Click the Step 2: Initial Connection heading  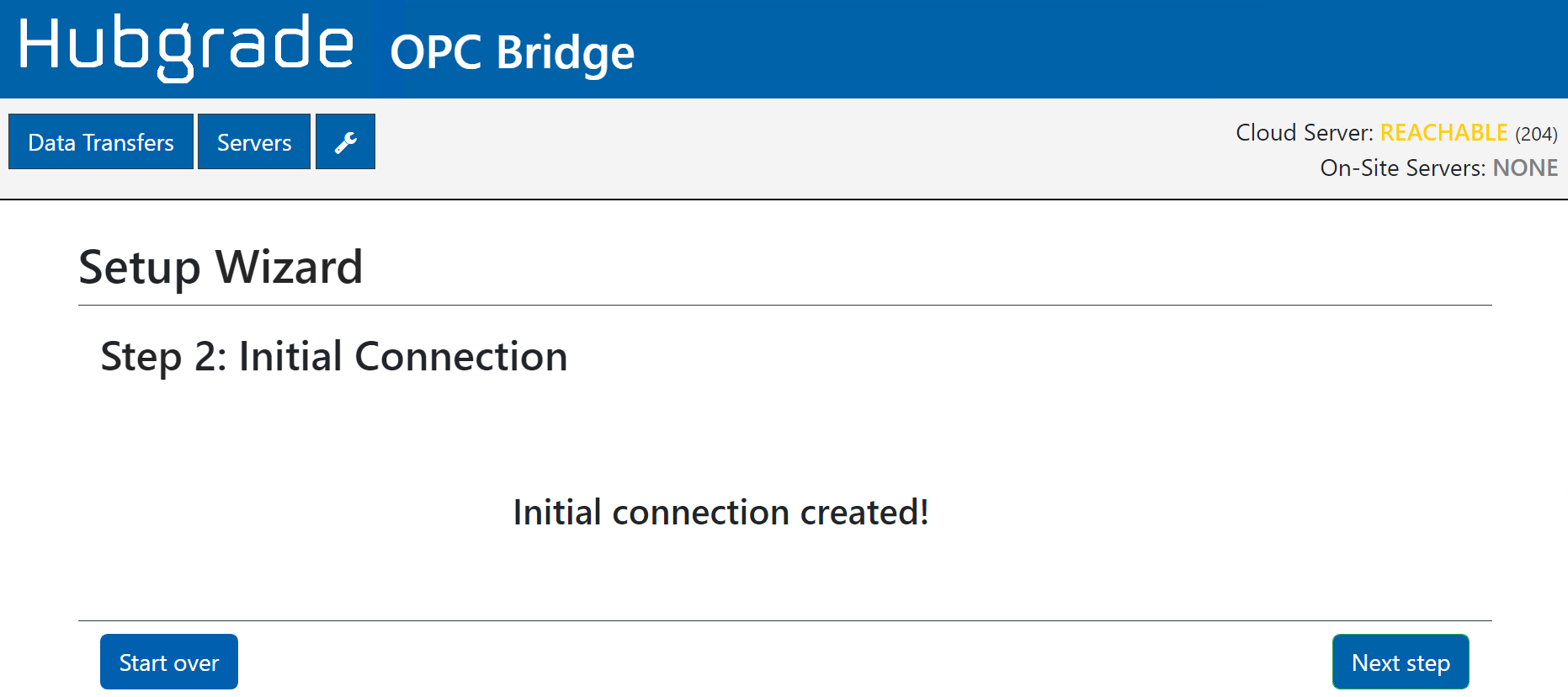coord(334,356)
